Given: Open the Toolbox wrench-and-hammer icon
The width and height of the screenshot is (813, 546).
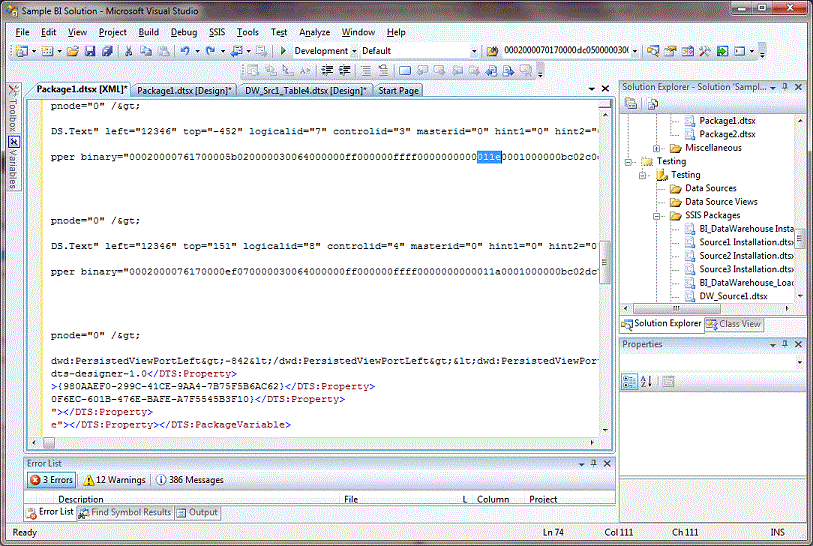Looking at the screenshot, I should (x=705, y=51).
